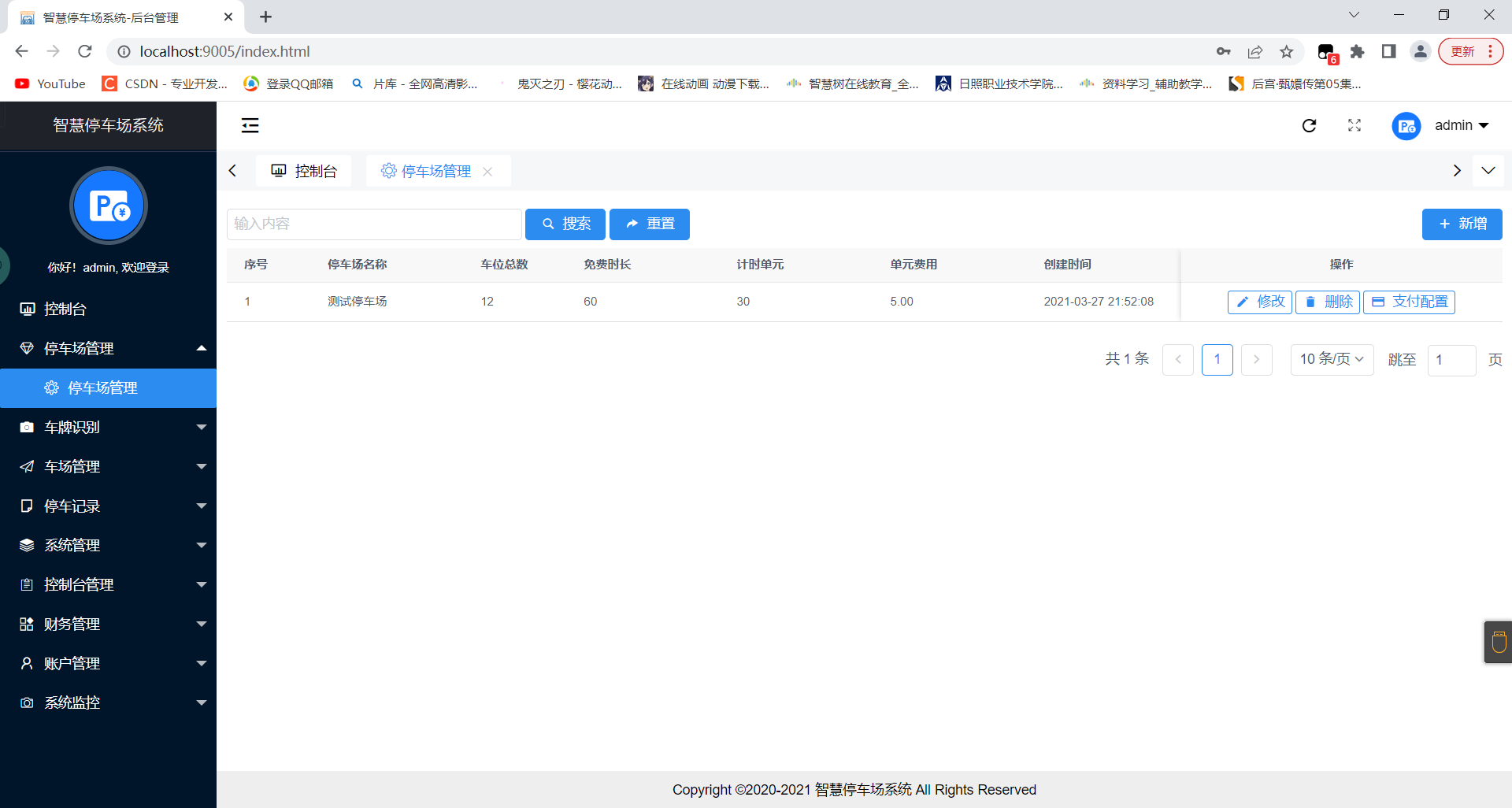Image resolution: width=1512 pixels, height=808 pixels.
Task: Close the 停车场管理 tab
Action: point(487,172)
